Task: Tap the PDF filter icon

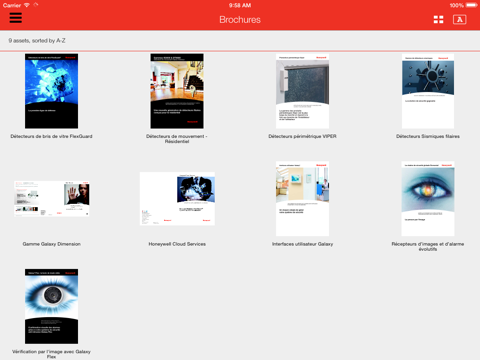Action: 459,20
